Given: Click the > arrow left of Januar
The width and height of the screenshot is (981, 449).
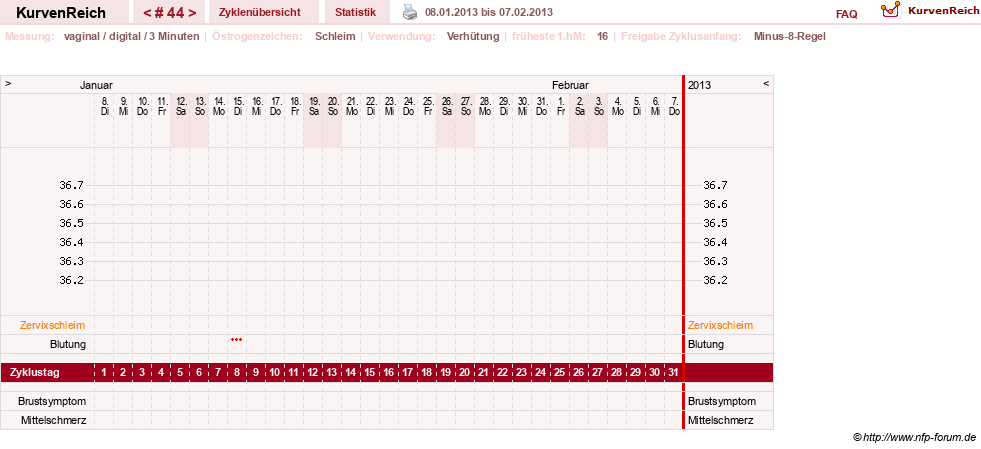Looking at the screenshot, I should [8, 83].
